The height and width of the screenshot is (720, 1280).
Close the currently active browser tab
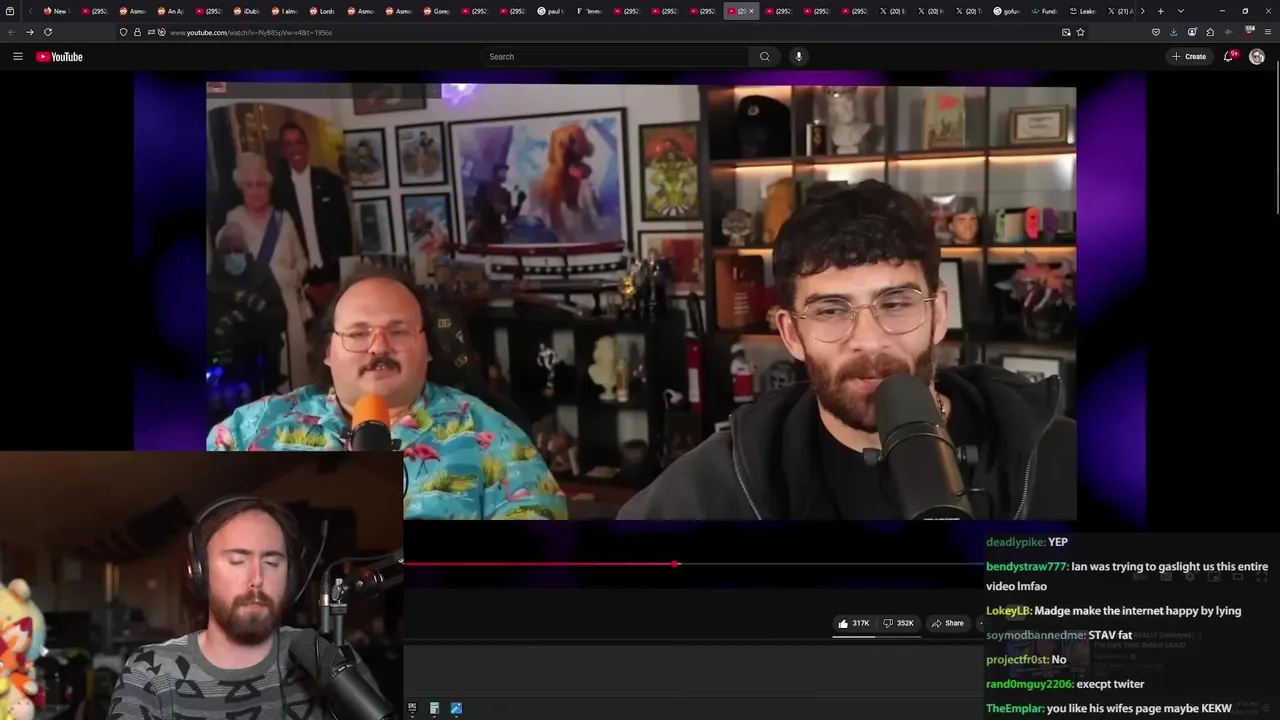(752, 11)
